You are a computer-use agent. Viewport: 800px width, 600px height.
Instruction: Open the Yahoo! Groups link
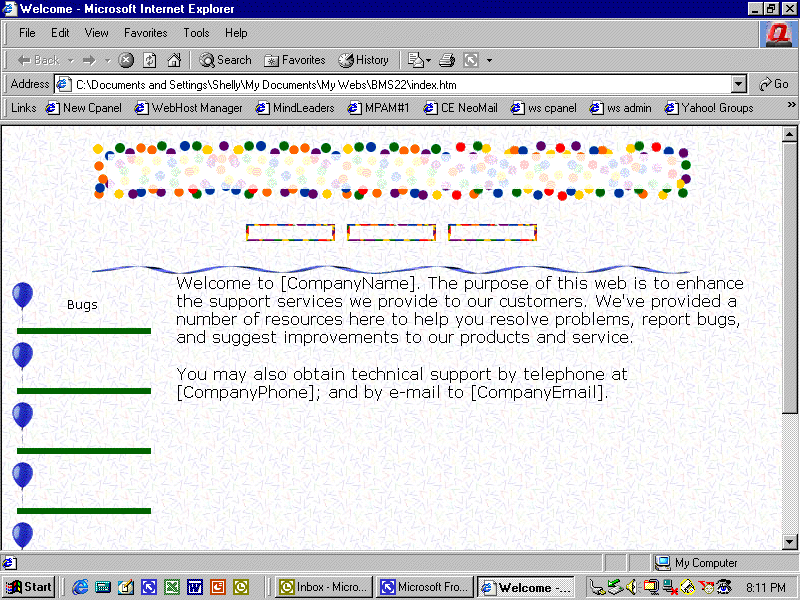[709, 108]
